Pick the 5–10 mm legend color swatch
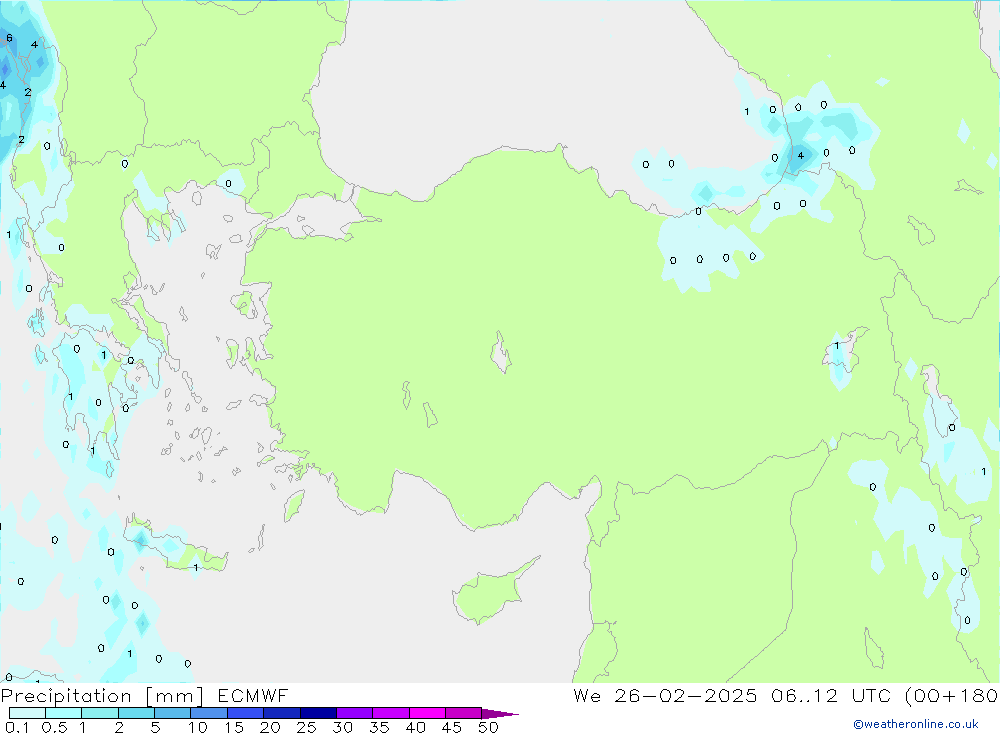This screenshot has height=733, width=1000. [172, 713]
